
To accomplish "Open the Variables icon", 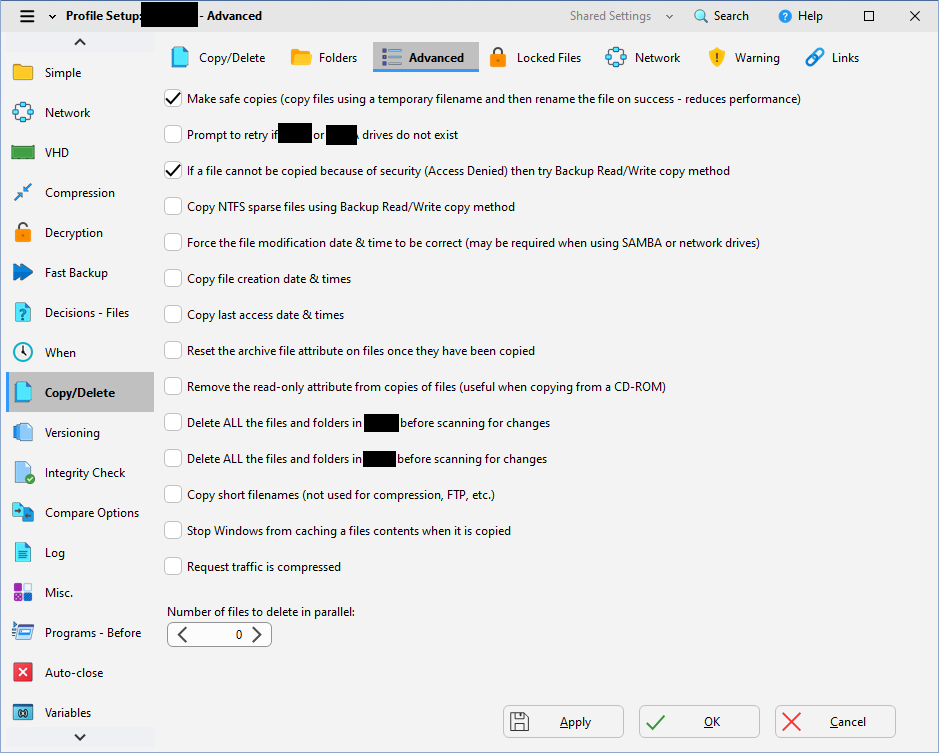I will [x=23, y=712].
